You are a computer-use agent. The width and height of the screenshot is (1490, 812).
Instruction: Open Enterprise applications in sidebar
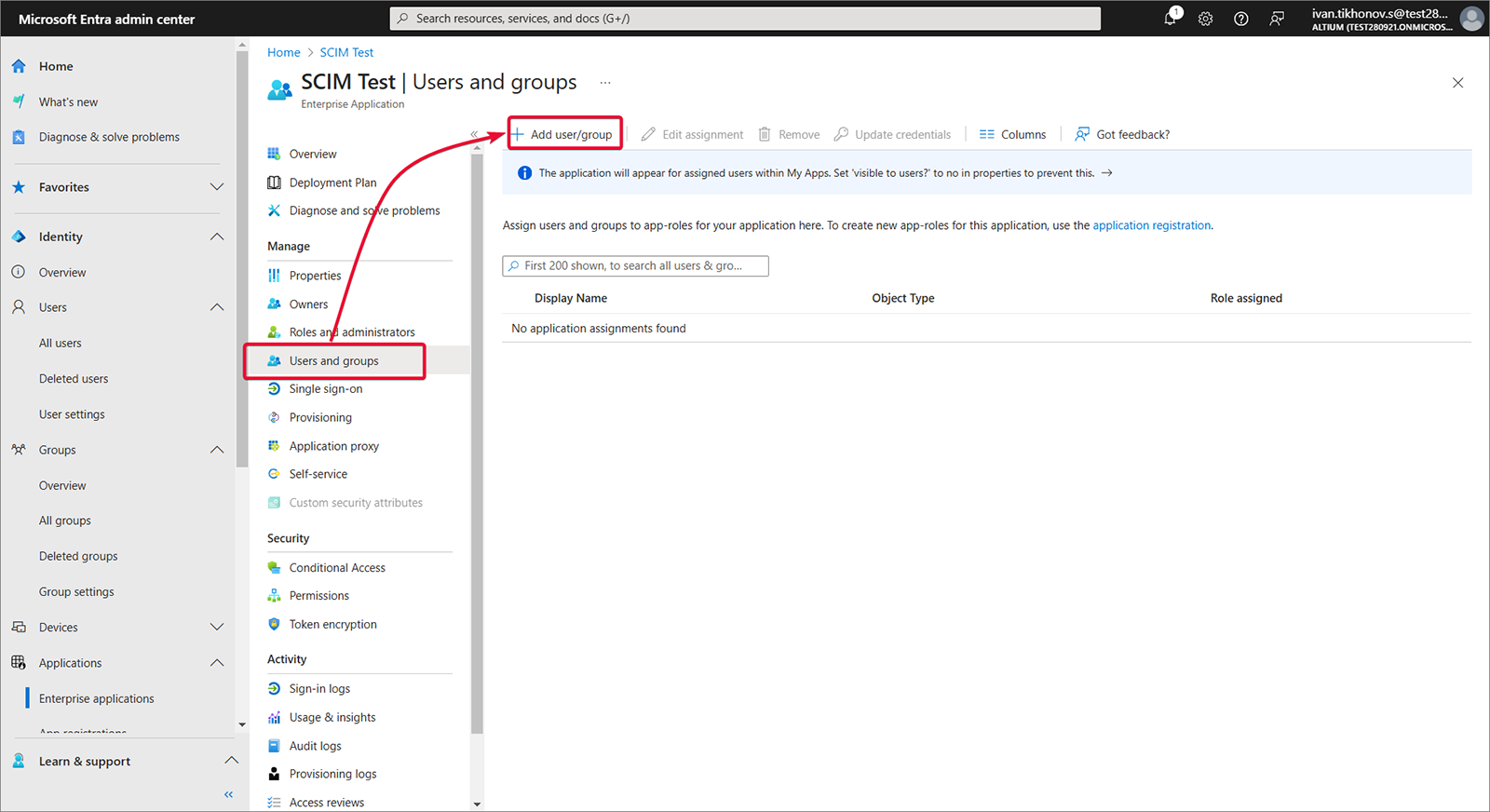[97, 698]
